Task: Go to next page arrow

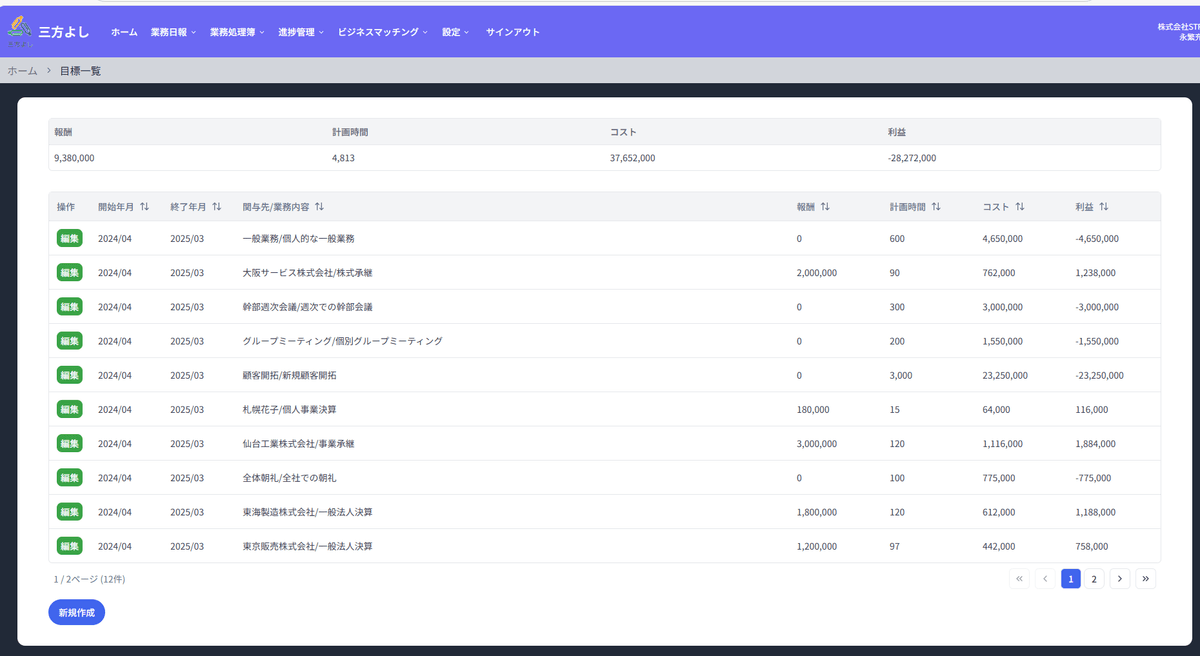Action: tap(1120, 578)
